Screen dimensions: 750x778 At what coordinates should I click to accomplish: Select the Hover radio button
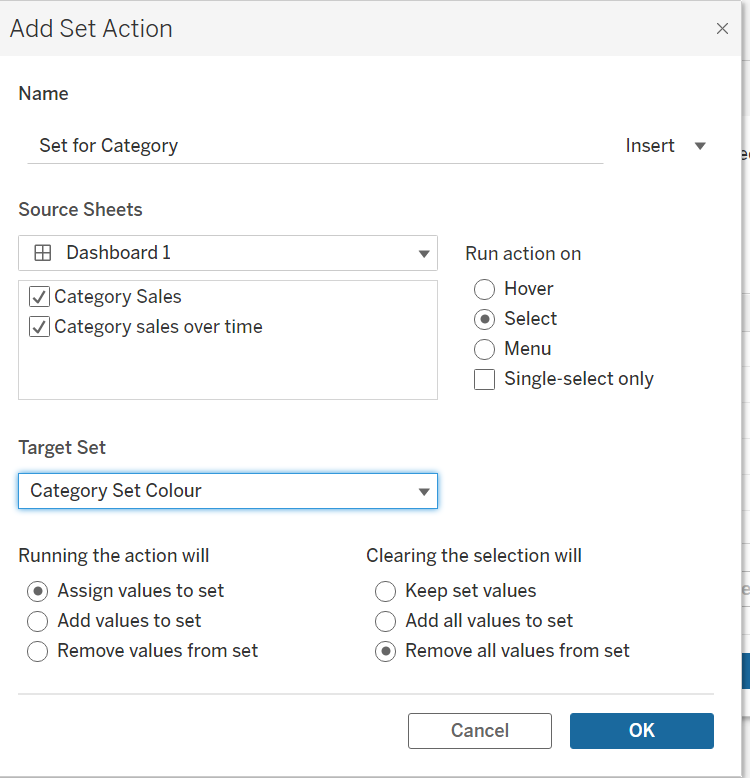pyautogui.click(x=484, y=289)
